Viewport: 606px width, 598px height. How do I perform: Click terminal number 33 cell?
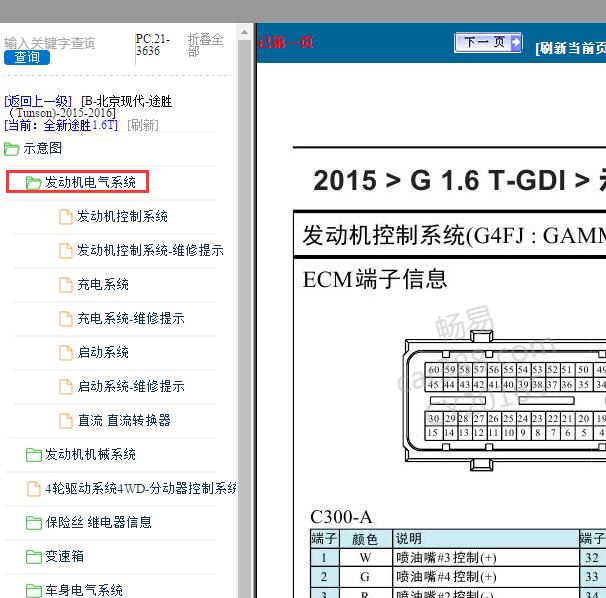pos(592,577)
